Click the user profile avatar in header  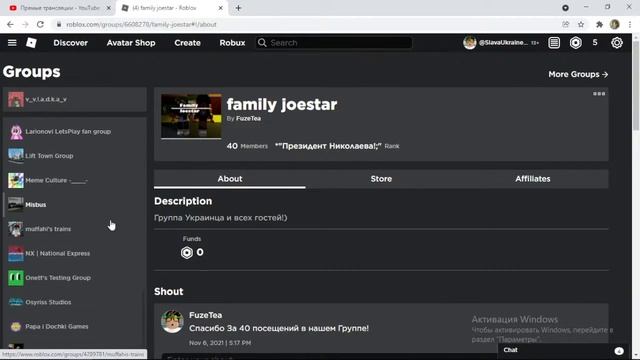469,42
